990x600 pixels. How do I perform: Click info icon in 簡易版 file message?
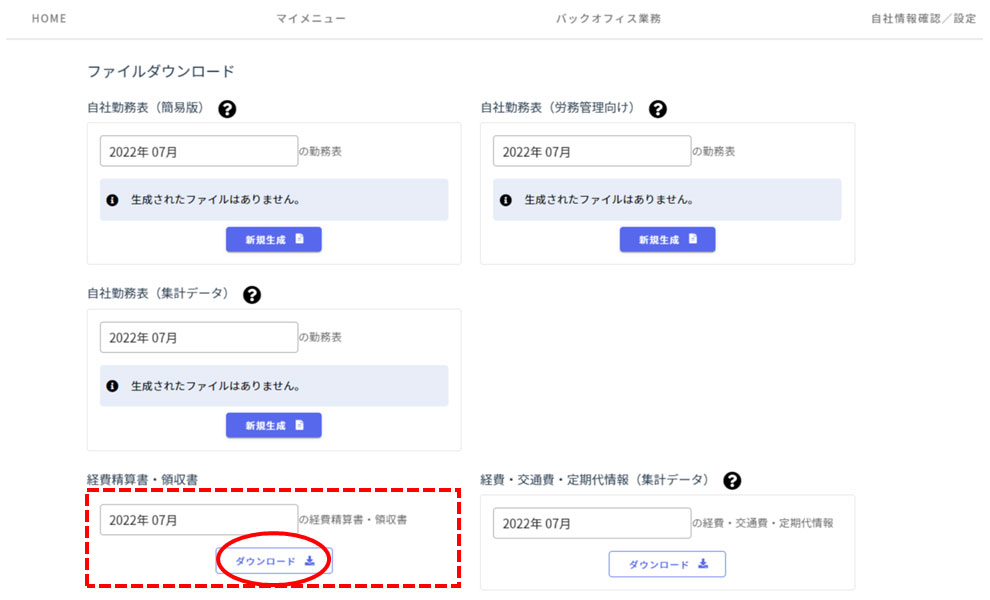click(112, 200)
